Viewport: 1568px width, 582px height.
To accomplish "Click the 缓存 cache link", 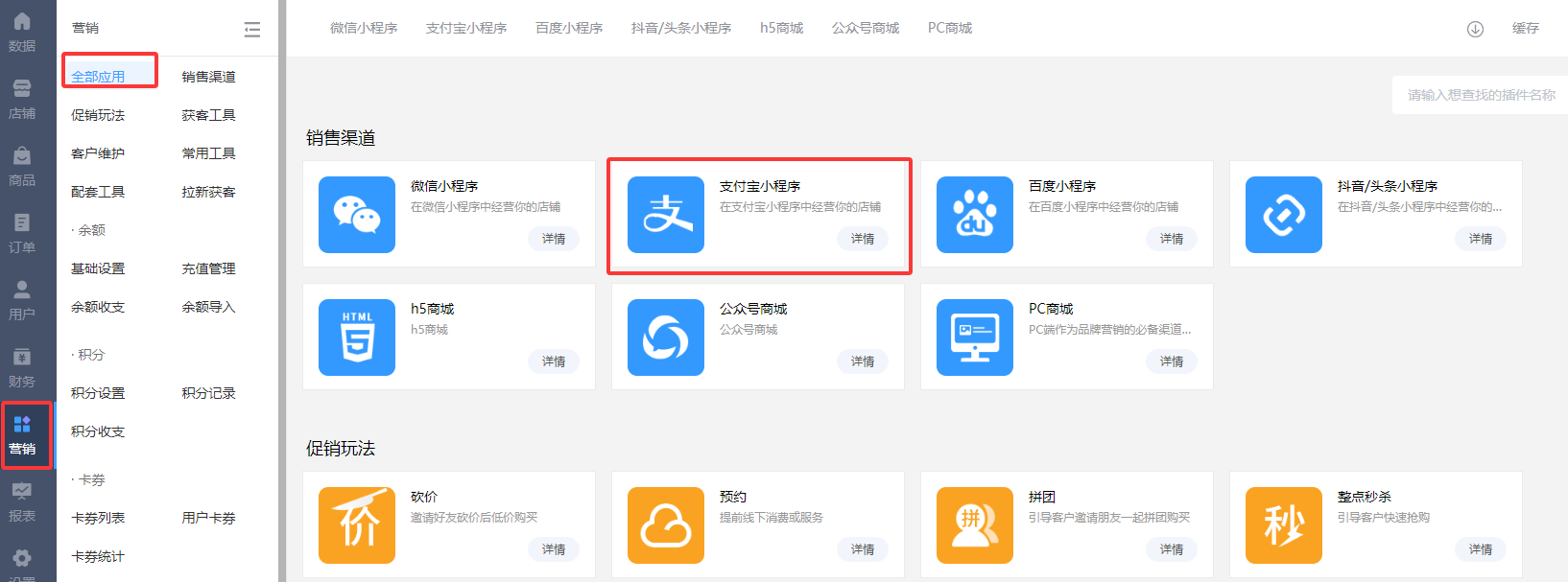I will pyautogui.click(x=1526, y=29).
